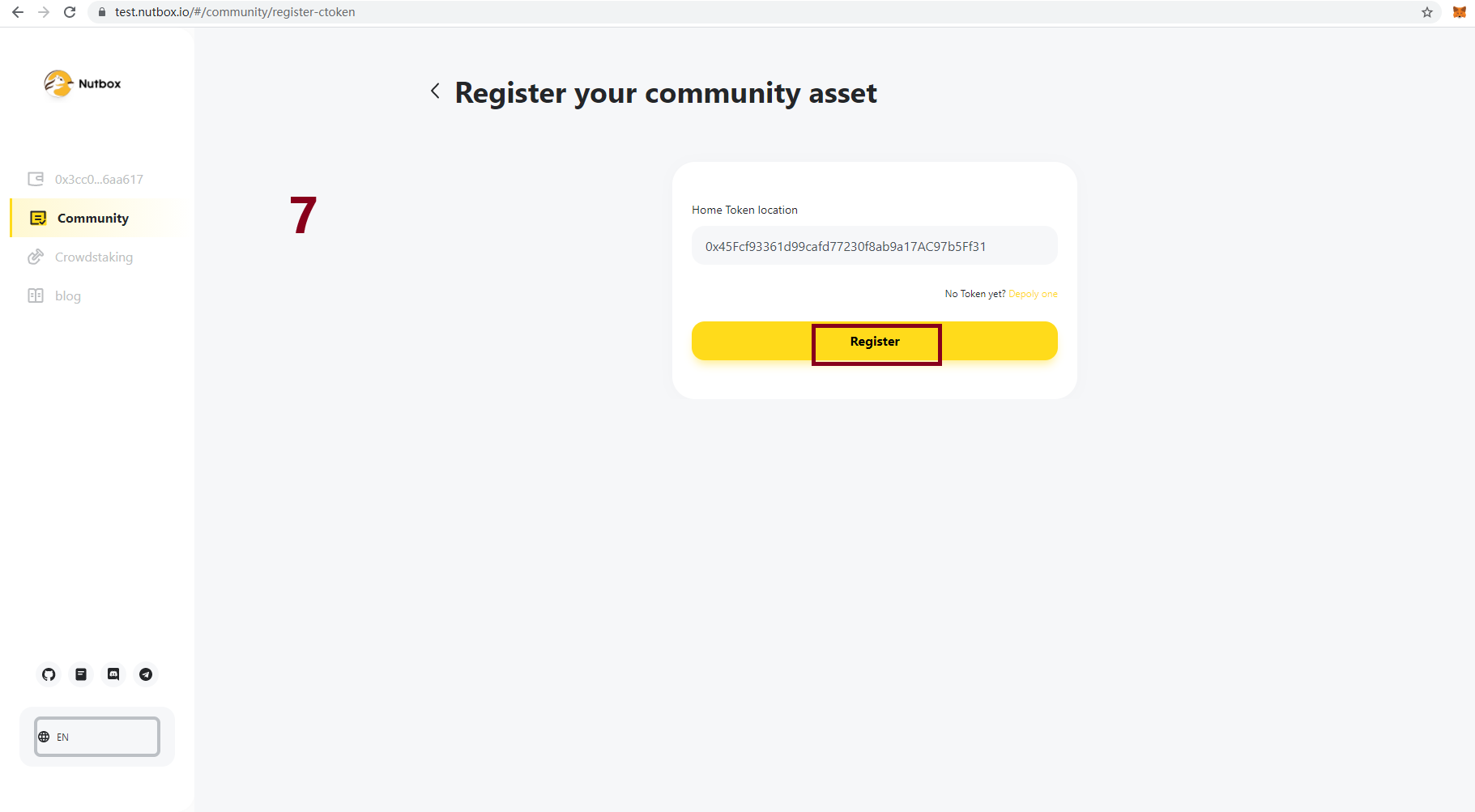Go back with the chevron beside title
The height and width of the screenshot is (812, 1475).
435,91
